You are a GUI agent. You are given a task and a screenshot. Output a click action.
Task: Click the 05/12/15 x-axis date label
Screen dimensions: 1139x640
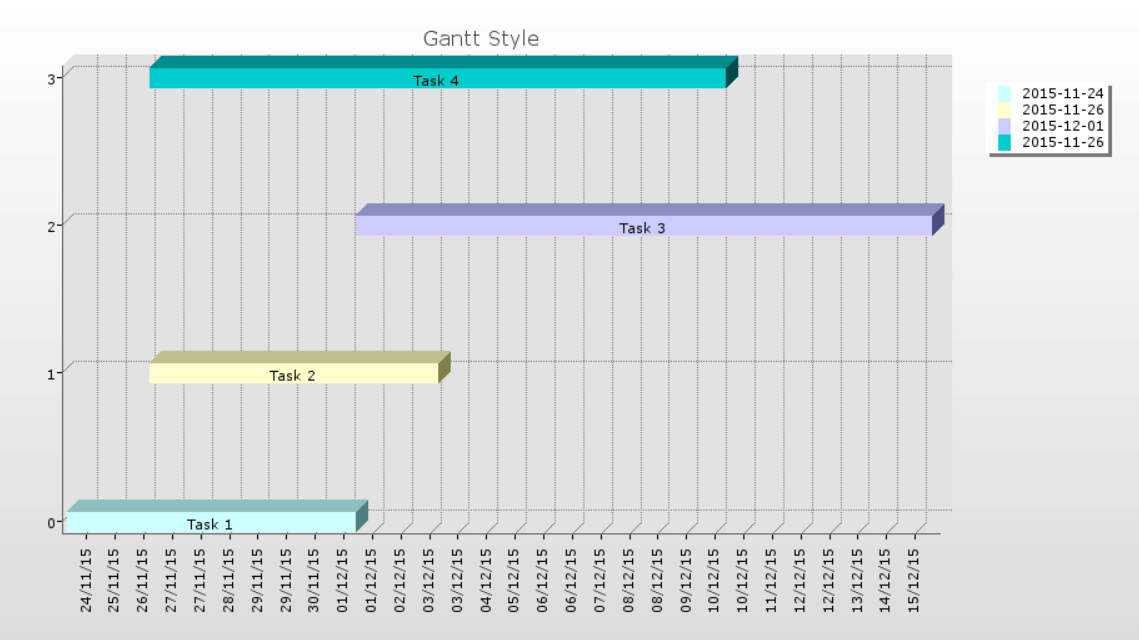coord(514,580)
